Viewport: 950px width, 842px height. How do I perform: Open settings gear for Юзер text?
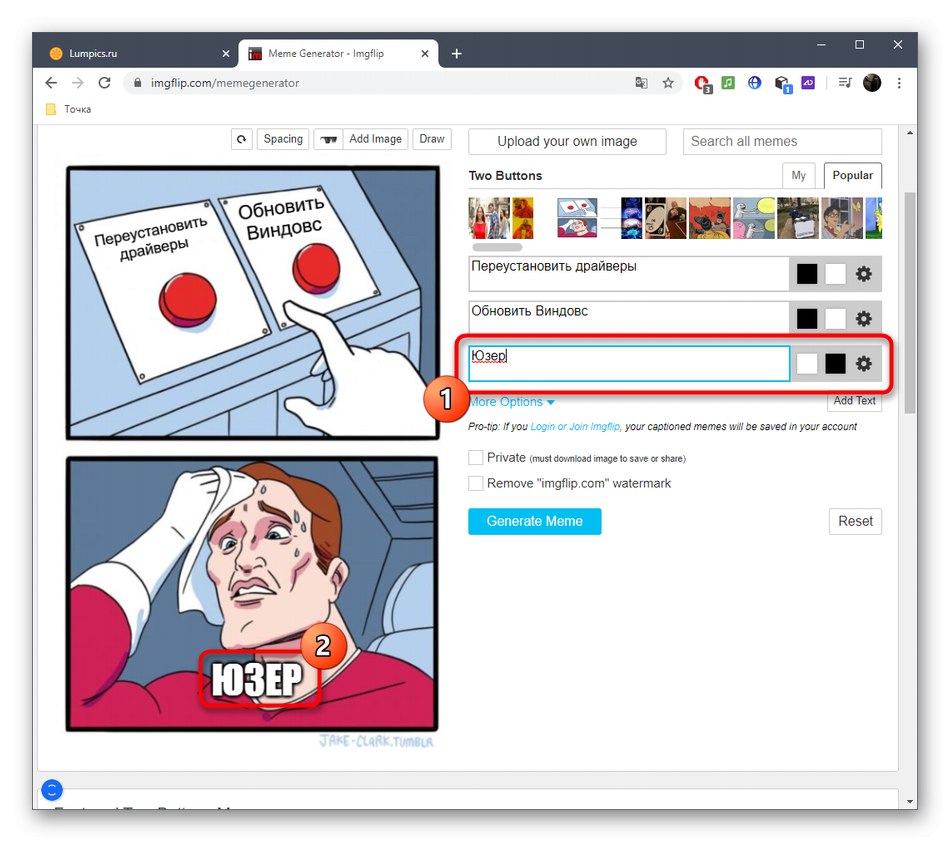click(x=863, y=363)
